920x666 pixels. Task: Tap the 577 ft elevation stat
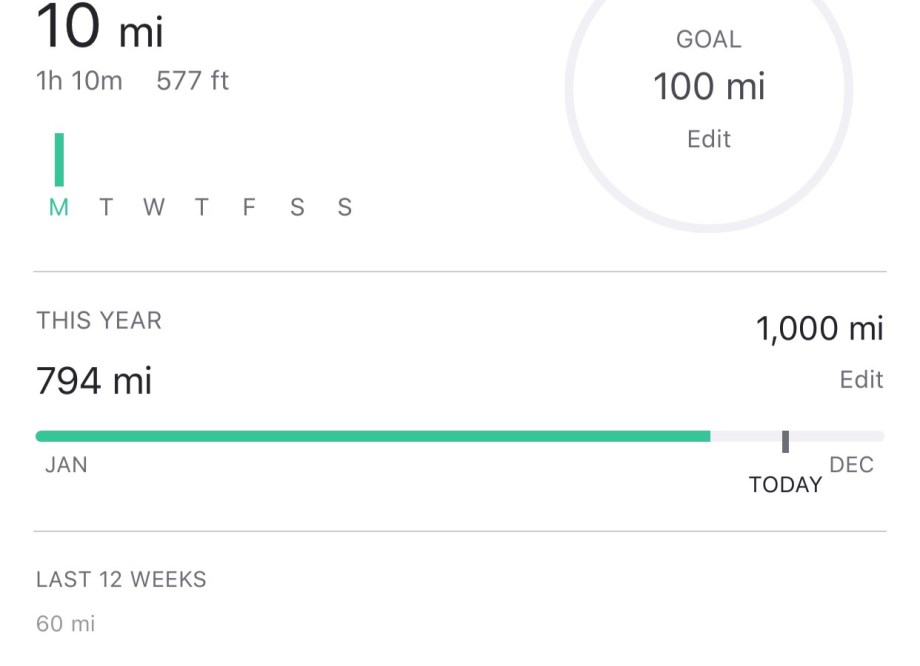(193, 81)
